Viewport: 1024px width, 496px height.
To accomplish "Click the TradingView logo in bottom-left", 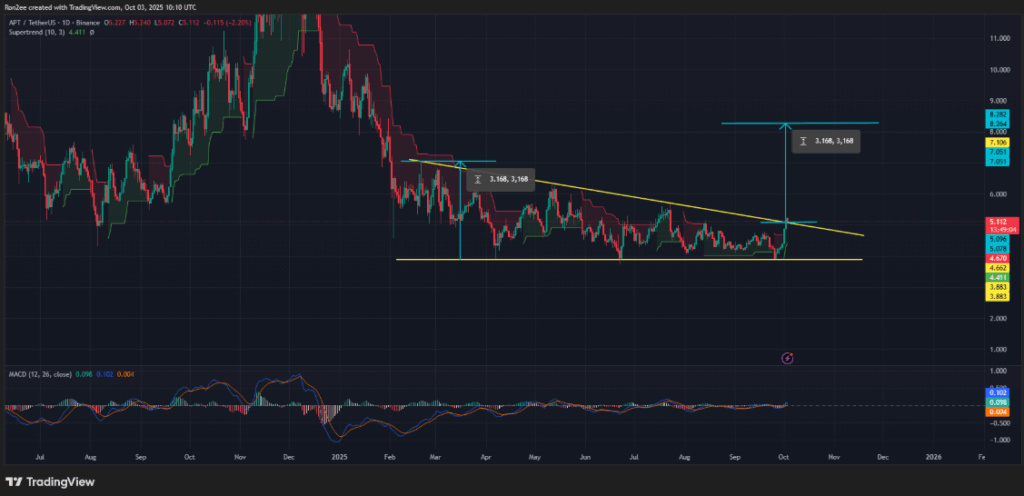I will tap(43, 477).
